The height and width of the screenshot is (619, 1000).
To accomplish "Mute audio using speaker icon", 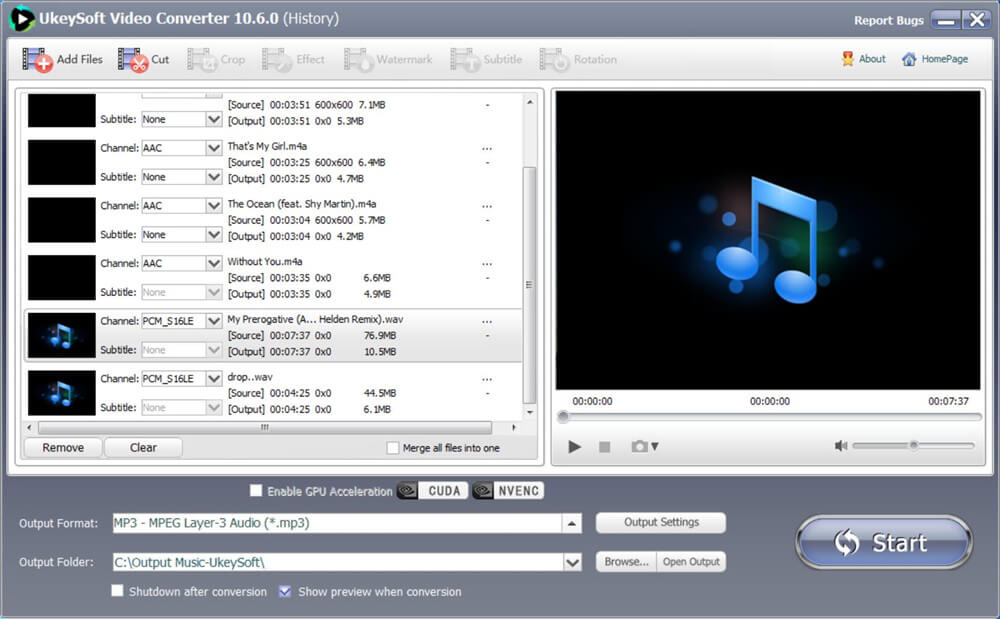I will coord(841,446).
